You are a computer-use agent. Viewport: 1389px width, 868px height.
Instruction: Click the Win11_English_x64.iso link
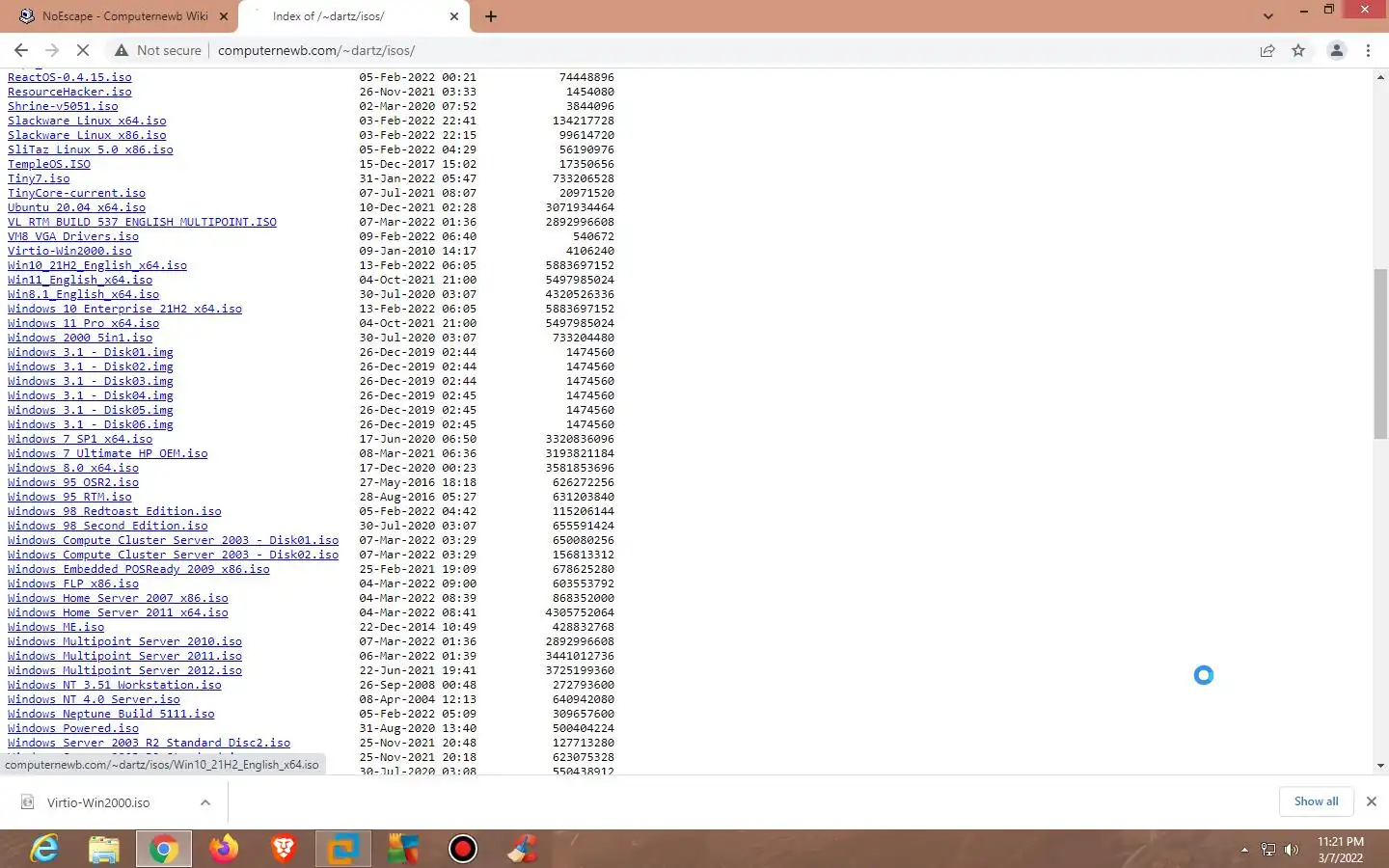click(x=80, y=280)
